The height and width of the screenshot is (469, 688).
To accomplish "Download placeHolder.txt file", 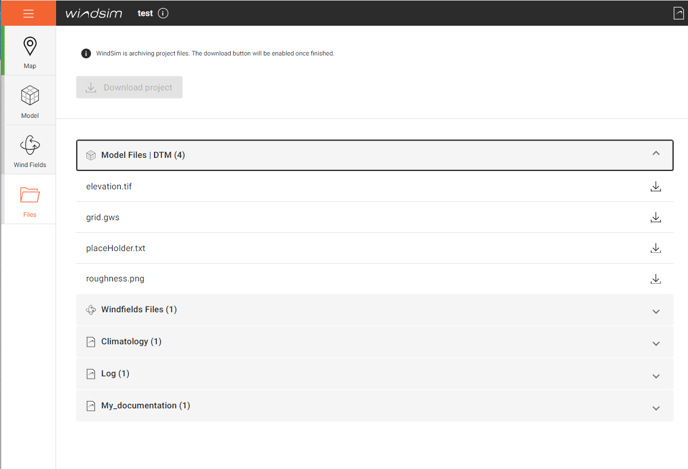I will click(655, 248).
